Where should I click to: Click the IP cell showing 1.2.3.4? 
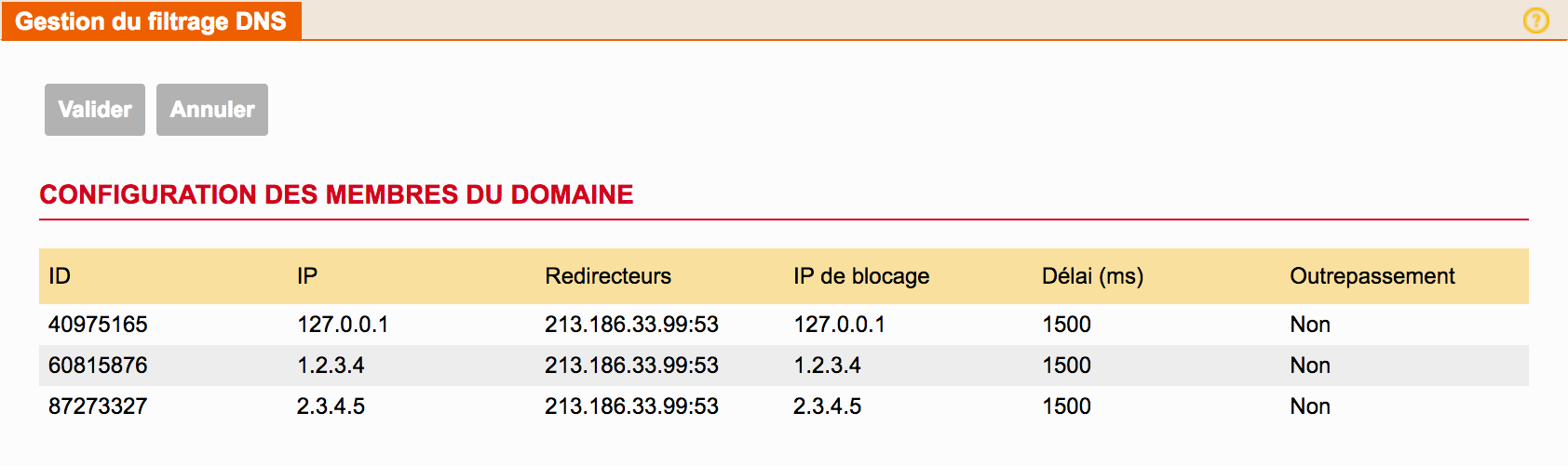331,366
